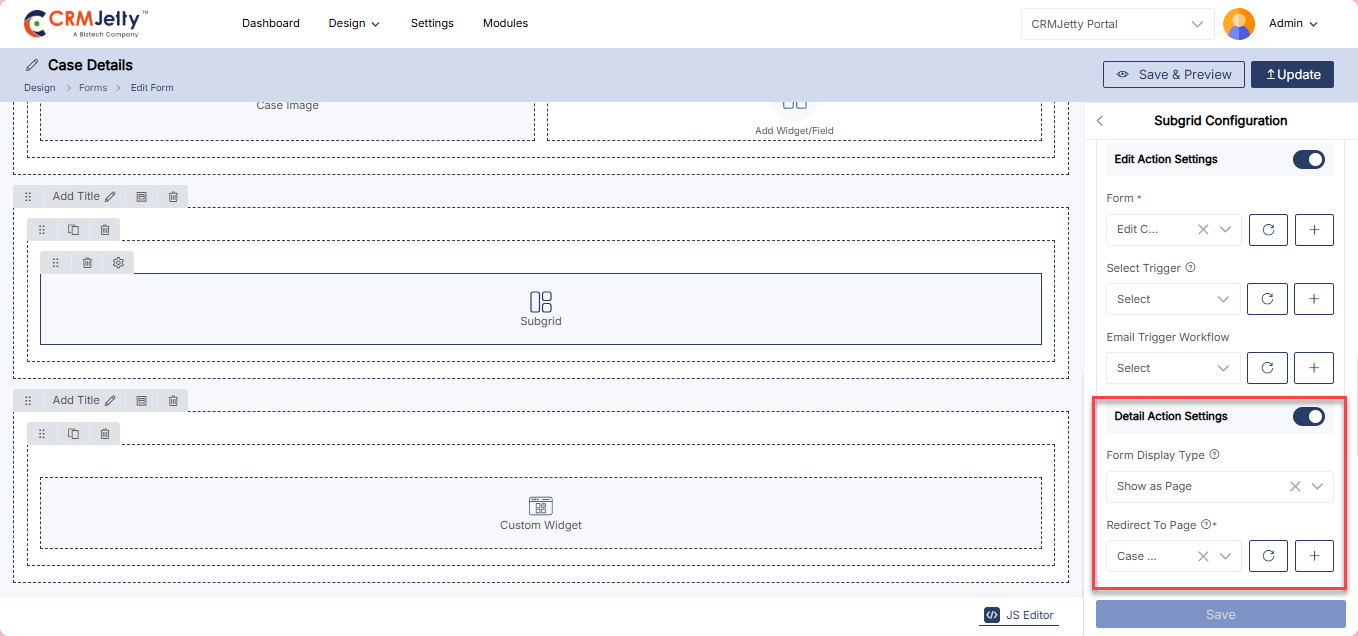Click the Form Display Type help icon
Image resolution: width=1358 pixels, height=636 pixels.
(1215, 455)
